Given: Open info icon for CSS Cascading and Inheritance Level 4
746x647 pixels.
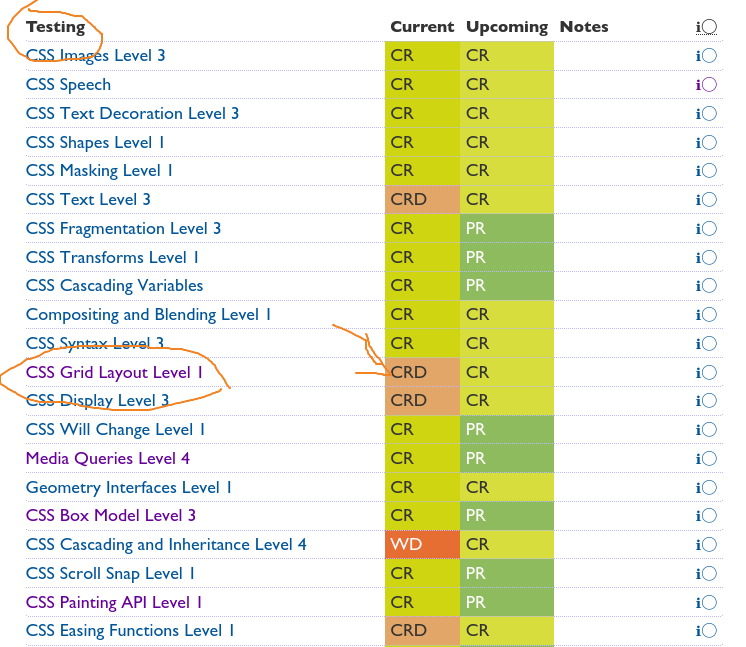Looking at the screenshot, I should [x=706, y=545].
